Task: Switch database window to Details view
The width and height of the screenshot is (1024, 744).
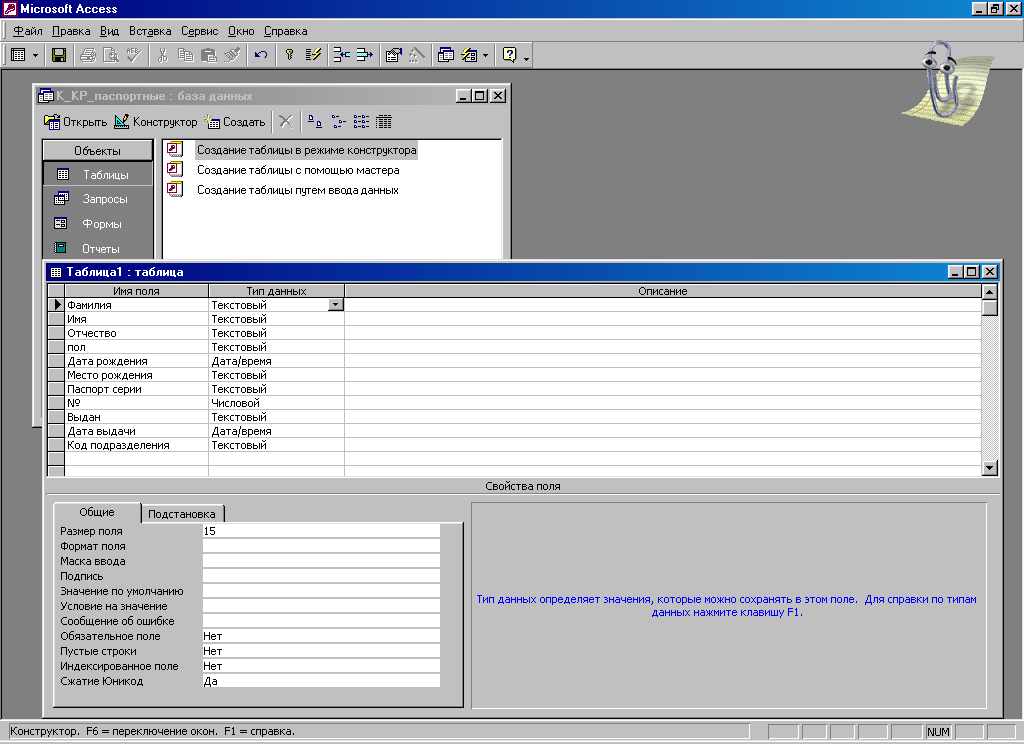Action: point(384,121)
